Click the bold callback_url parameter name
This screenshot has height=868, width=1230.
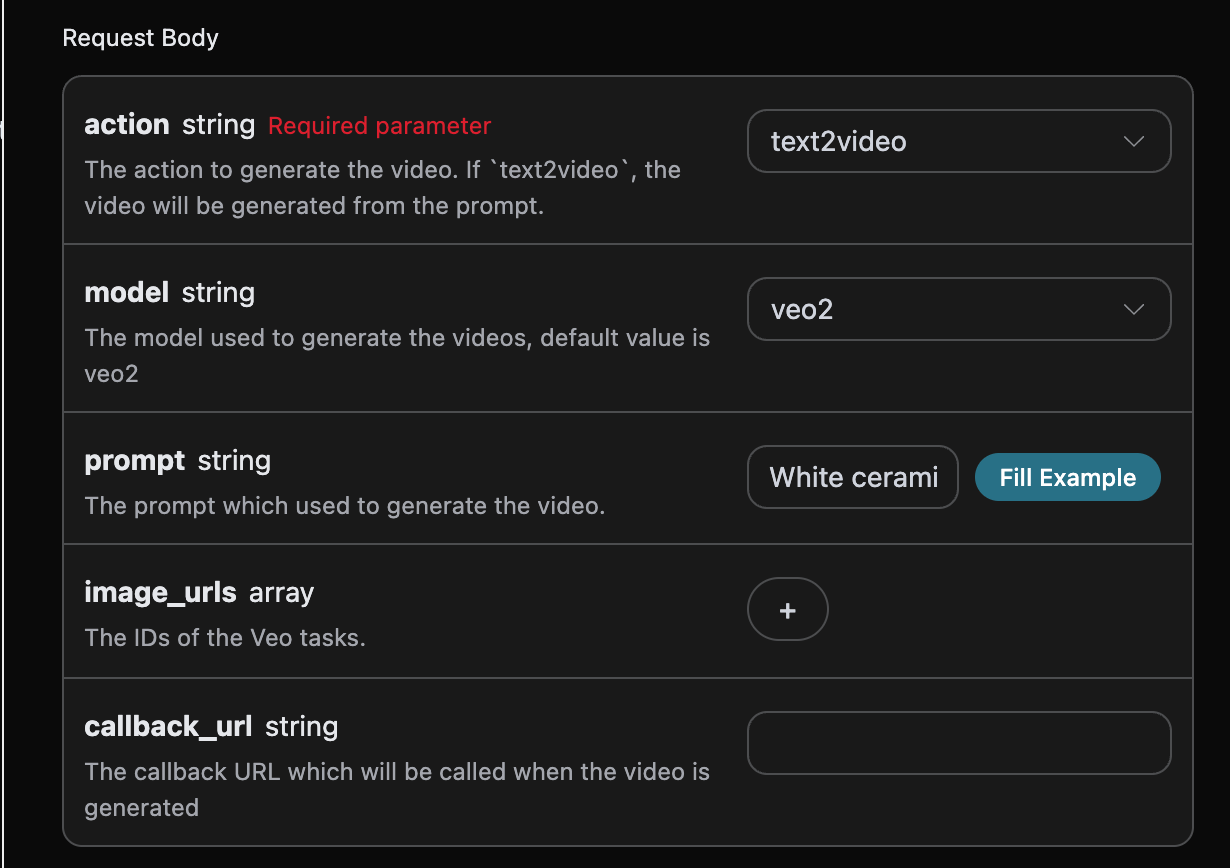pyautogui.click(x=168, y=727)
